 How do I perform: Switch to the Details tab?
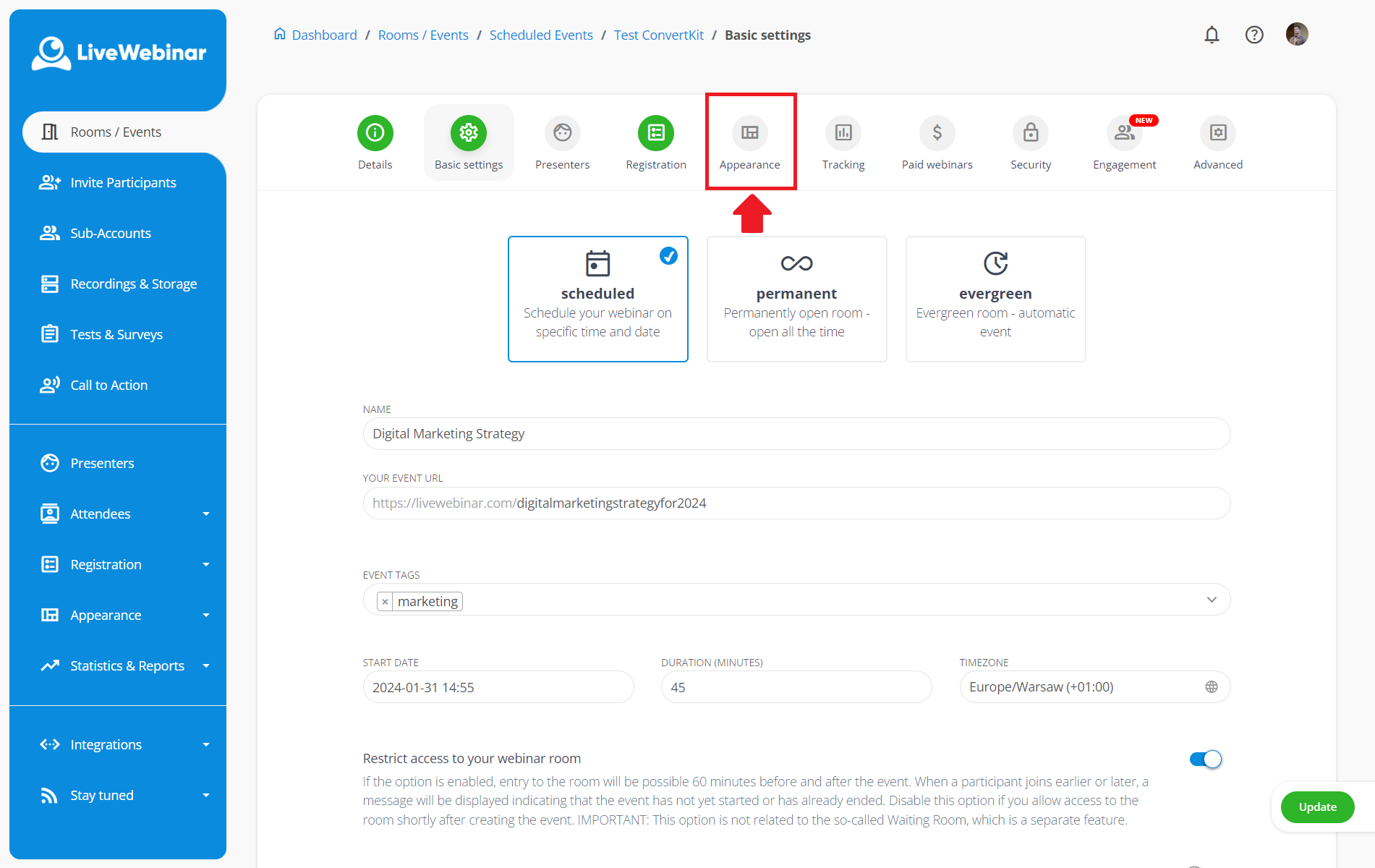click(x=375, y=141)
